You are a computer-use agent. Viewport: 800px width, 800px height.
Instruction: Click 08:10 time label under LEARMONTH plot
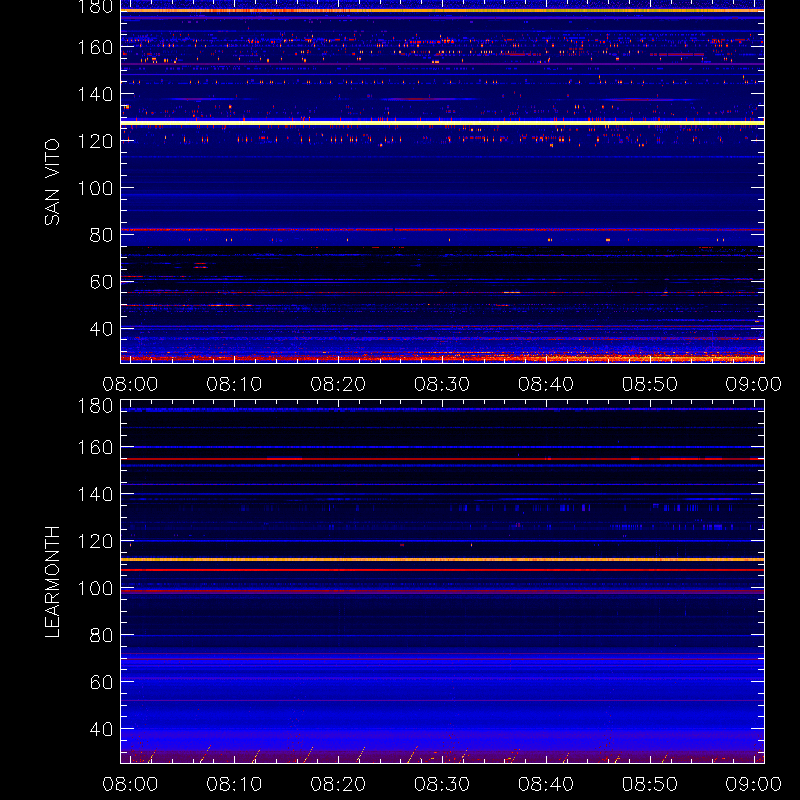[234, 784]
